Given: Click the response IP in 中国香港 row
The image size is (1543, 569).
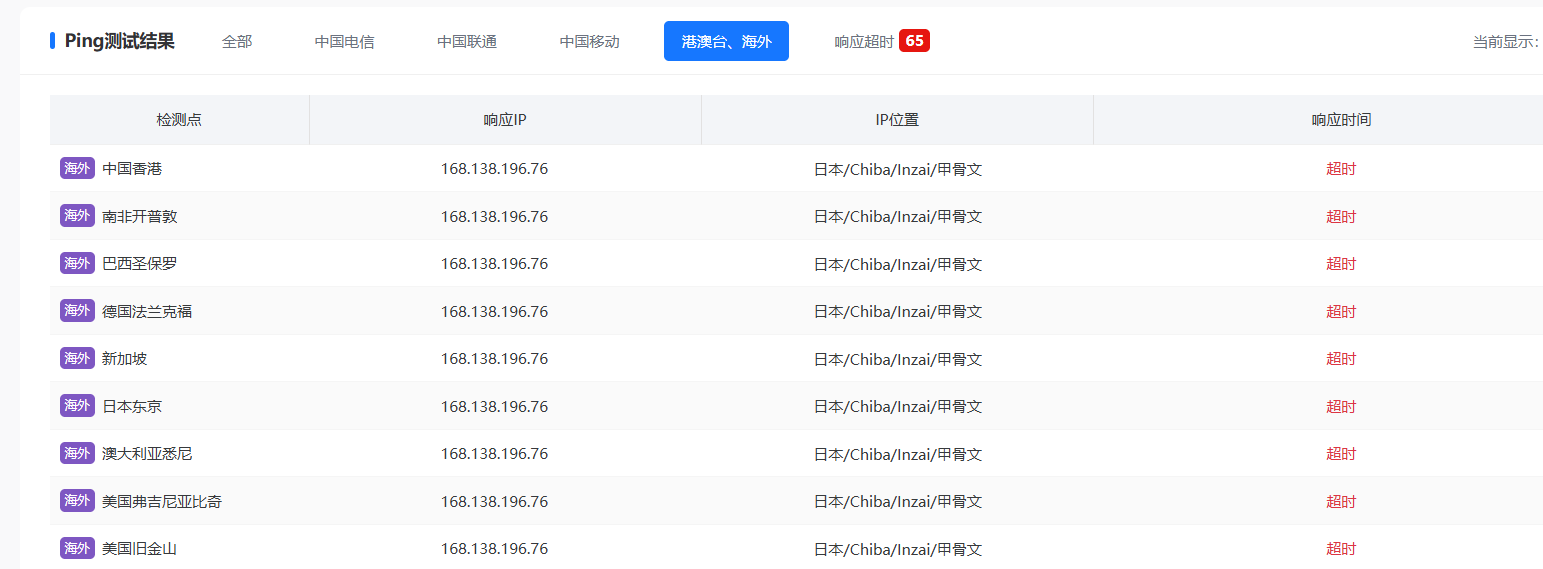Looking at the screenshot, I should (494, 169).
